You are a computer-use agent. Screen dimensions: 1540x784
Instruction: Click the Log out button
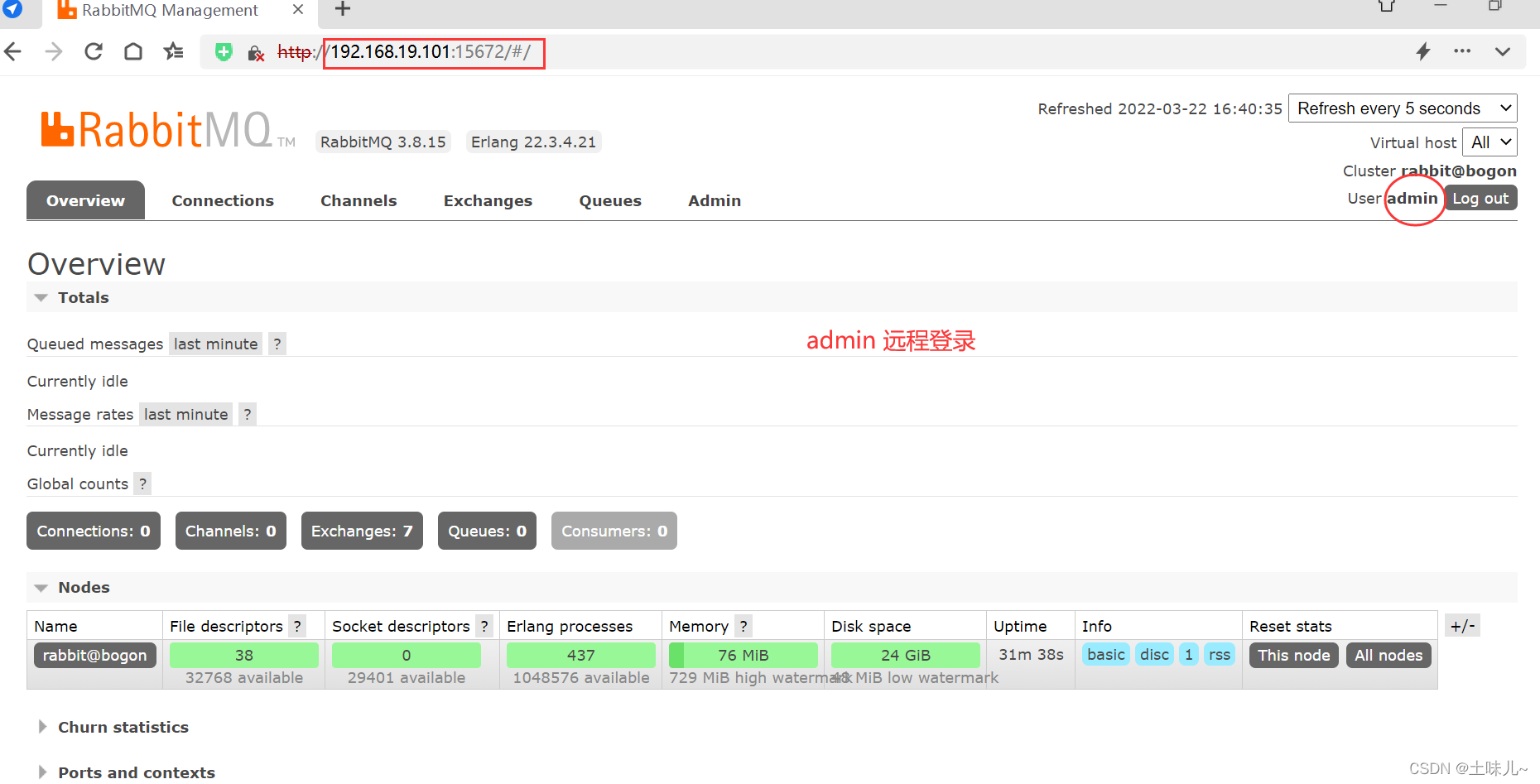pyautogui.click(x=1480, y=198)
